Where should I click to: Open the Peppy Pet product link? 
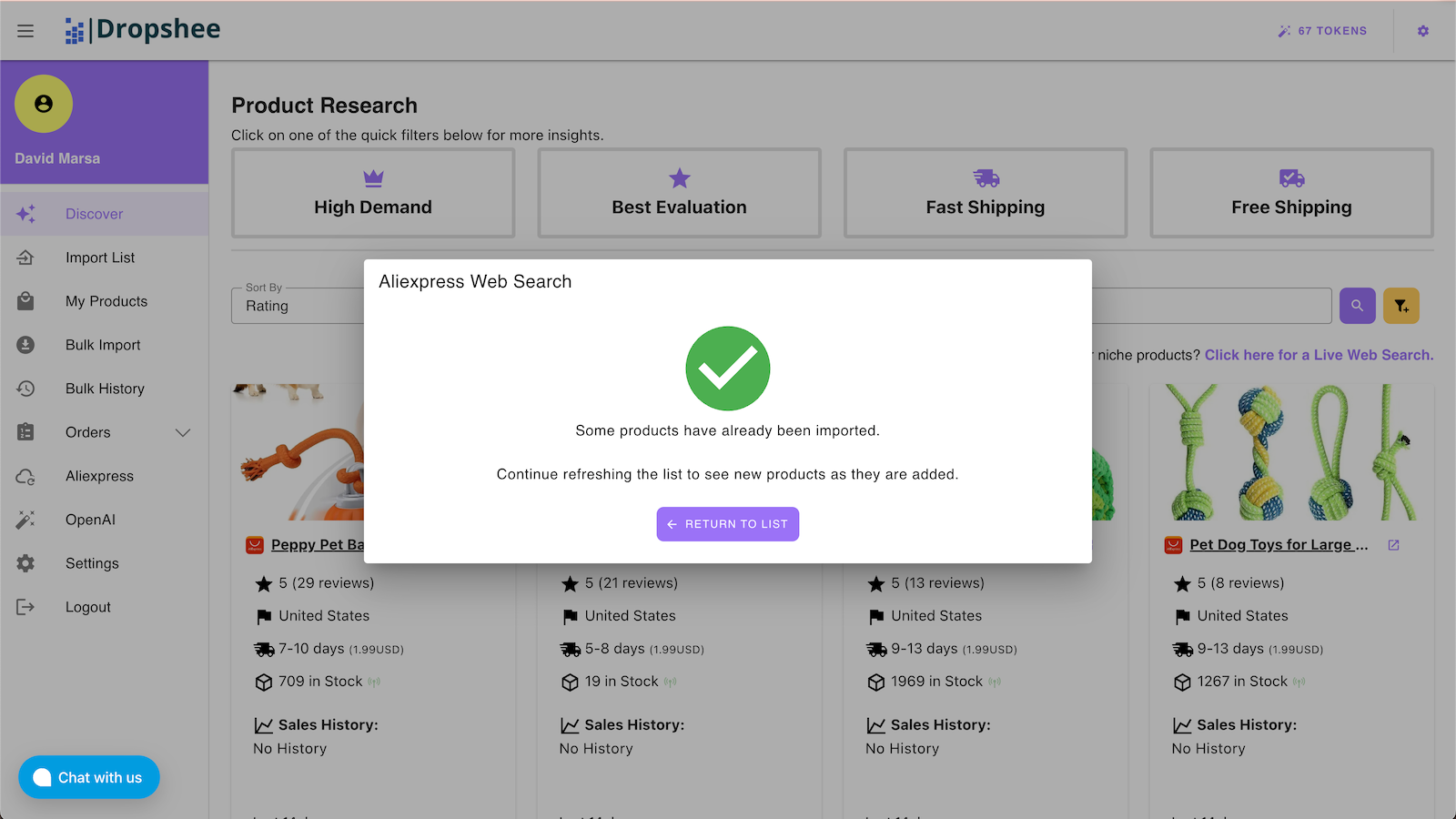318,544
